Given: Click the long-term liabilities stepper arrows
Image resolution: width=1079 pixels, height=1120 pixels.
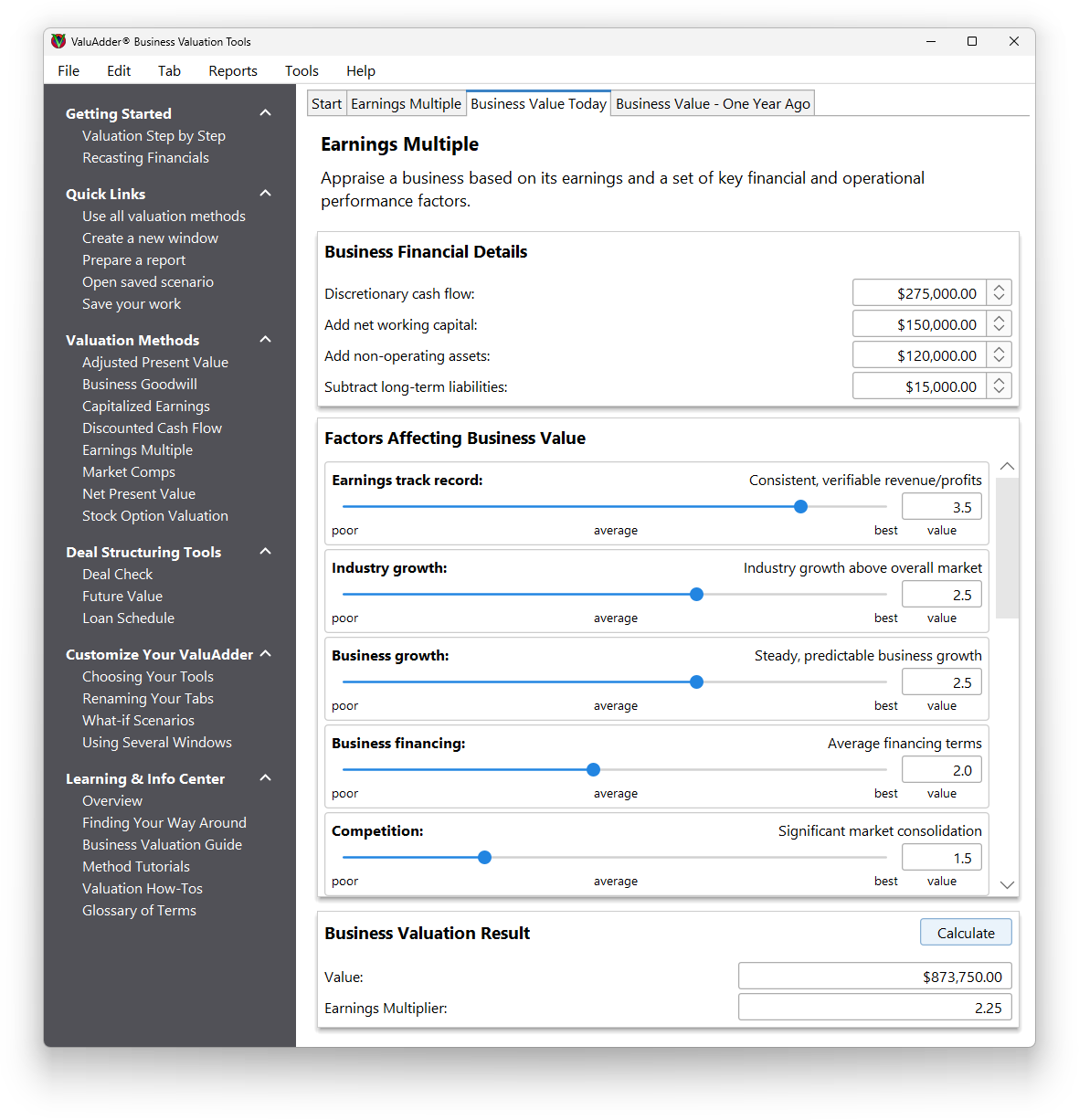Looking at the screenshot, I should 1000,386.
